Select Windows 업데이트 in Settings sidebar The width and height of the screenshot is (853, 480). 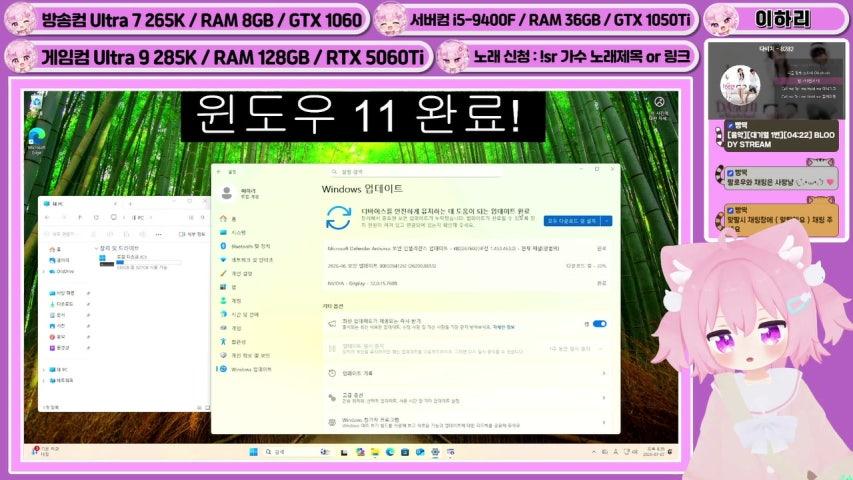point(245,369)
